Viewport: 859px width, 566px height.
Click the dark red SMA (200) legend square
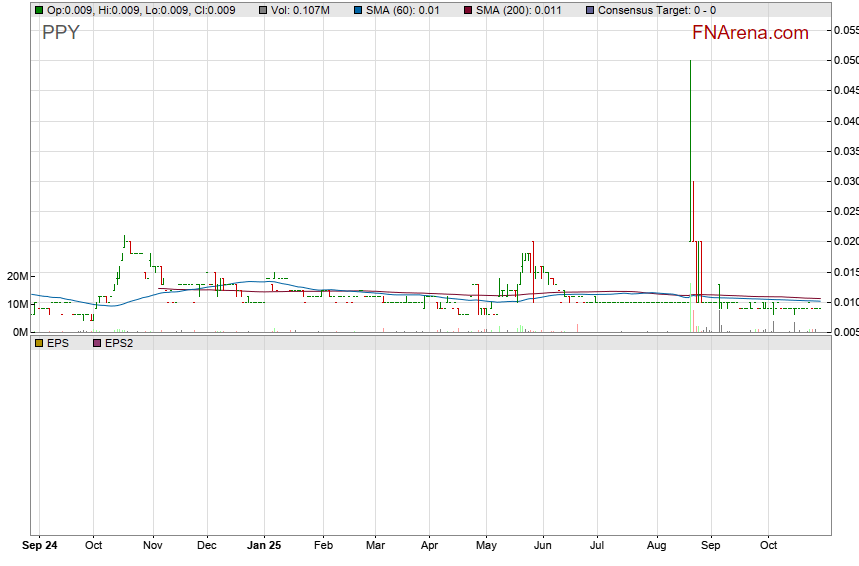(468, 10)
